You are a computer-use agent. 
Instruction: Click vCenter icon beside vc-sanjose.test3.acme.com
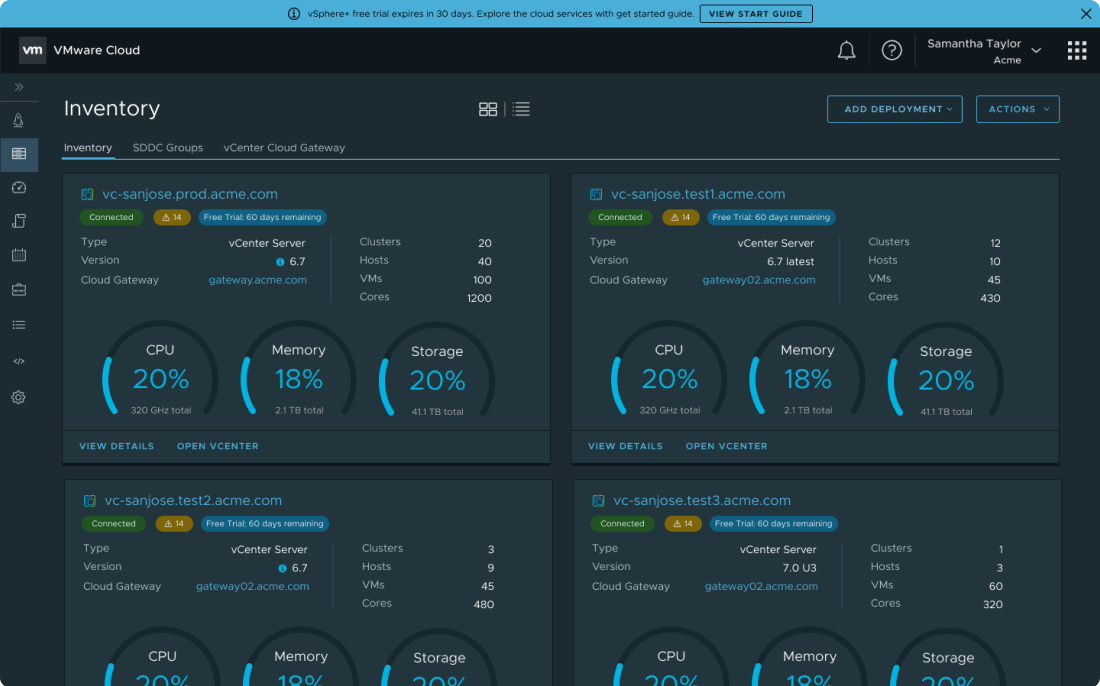[x=598, y=501]
